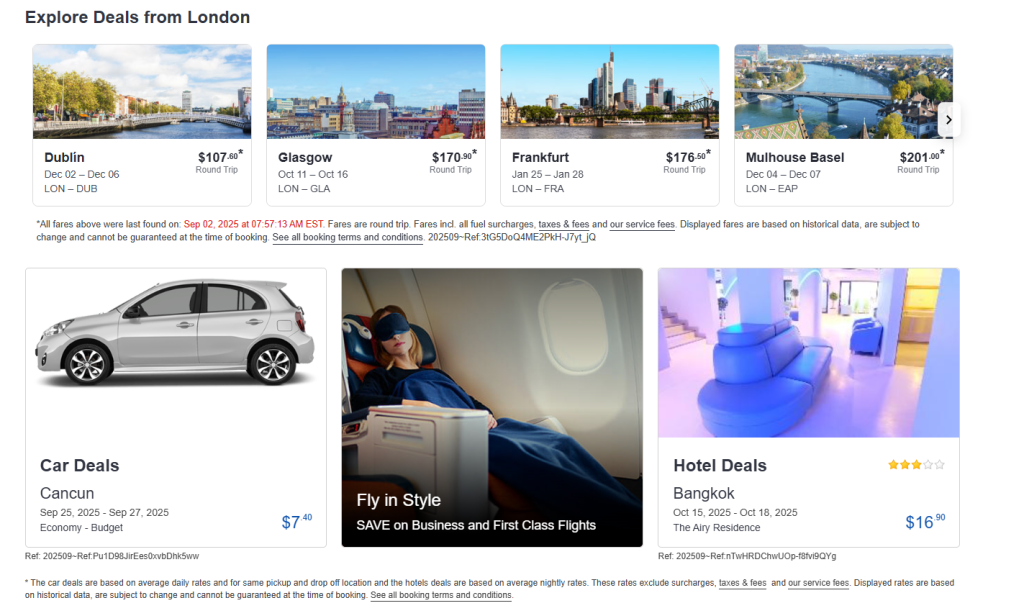
Task: Click the Fly in Style banner
Action: point(492,408)
